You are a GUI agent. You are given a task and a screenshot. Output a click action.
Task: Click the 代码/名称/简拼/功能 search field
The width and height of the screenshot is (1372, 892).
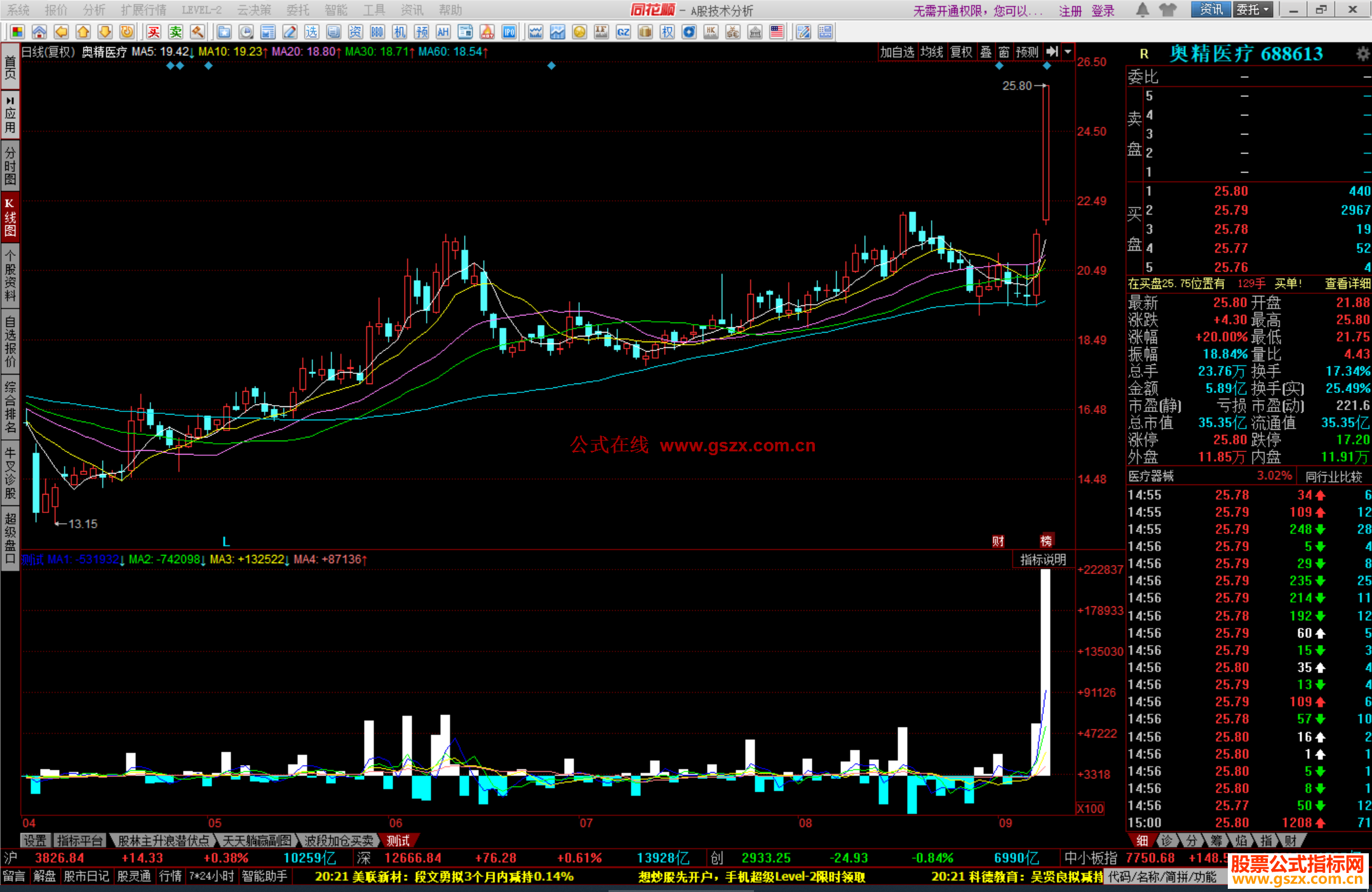[x=1162, y=877]
